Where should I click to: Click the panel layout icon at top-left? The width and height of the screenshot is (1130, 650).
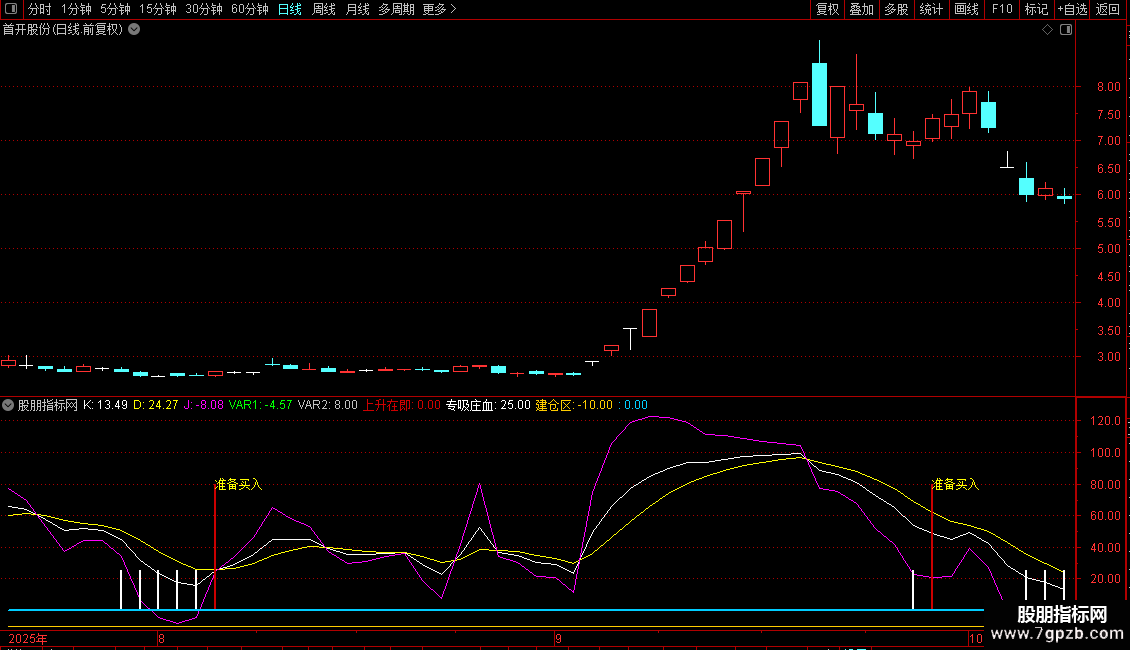[x=11, y=9]
